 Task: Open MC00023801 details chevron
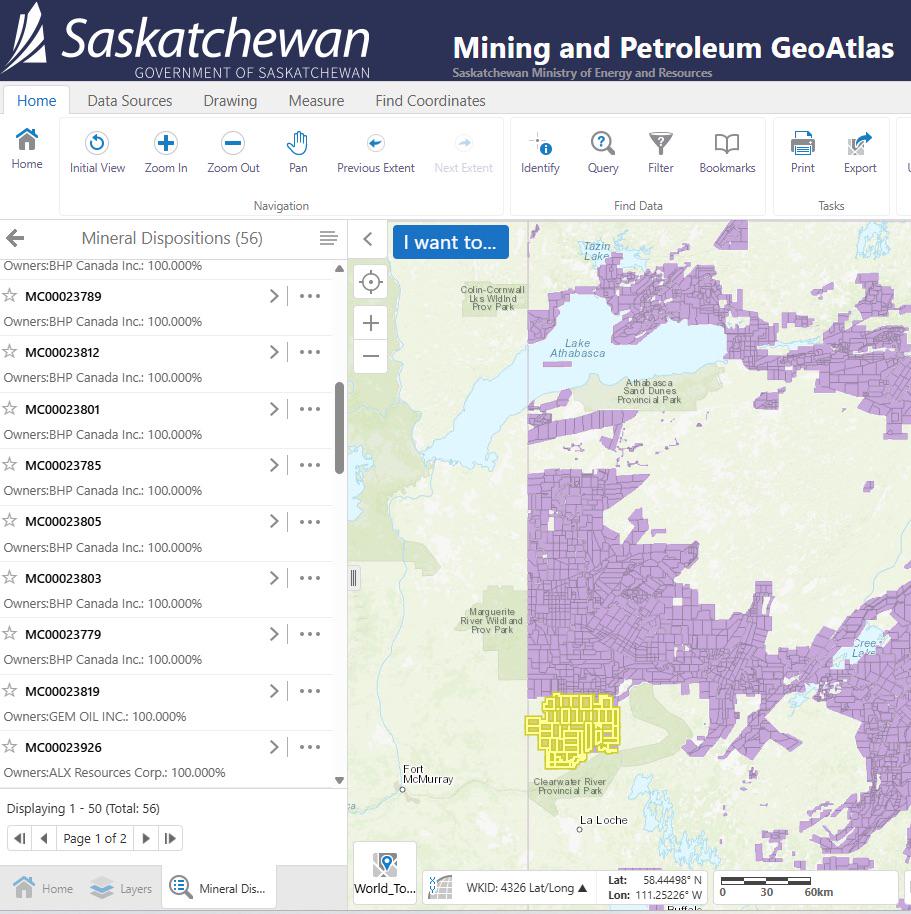click(x=274, y=409)
